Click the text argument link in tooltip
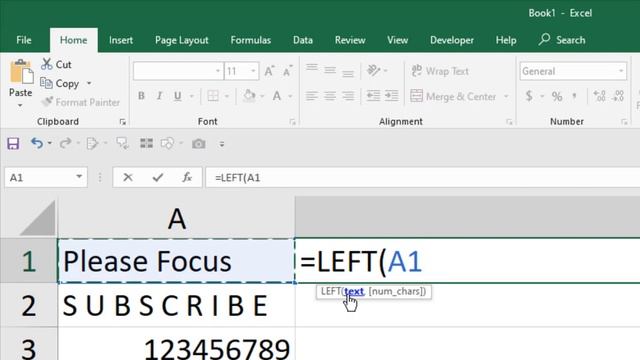640x360 pixels. (x=353, y=291)
